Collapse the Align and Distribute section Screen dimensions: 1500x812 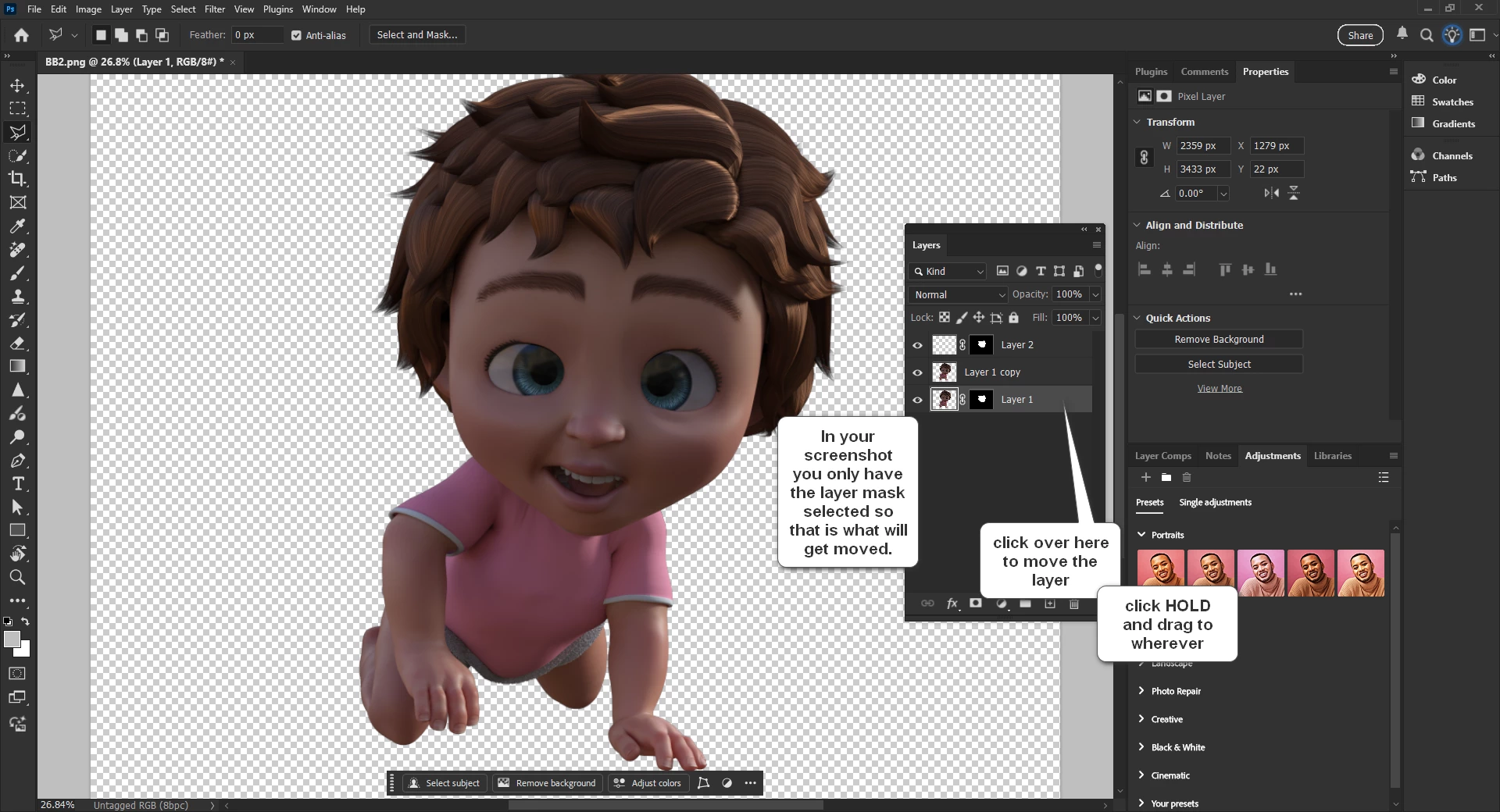(1137, 225)
